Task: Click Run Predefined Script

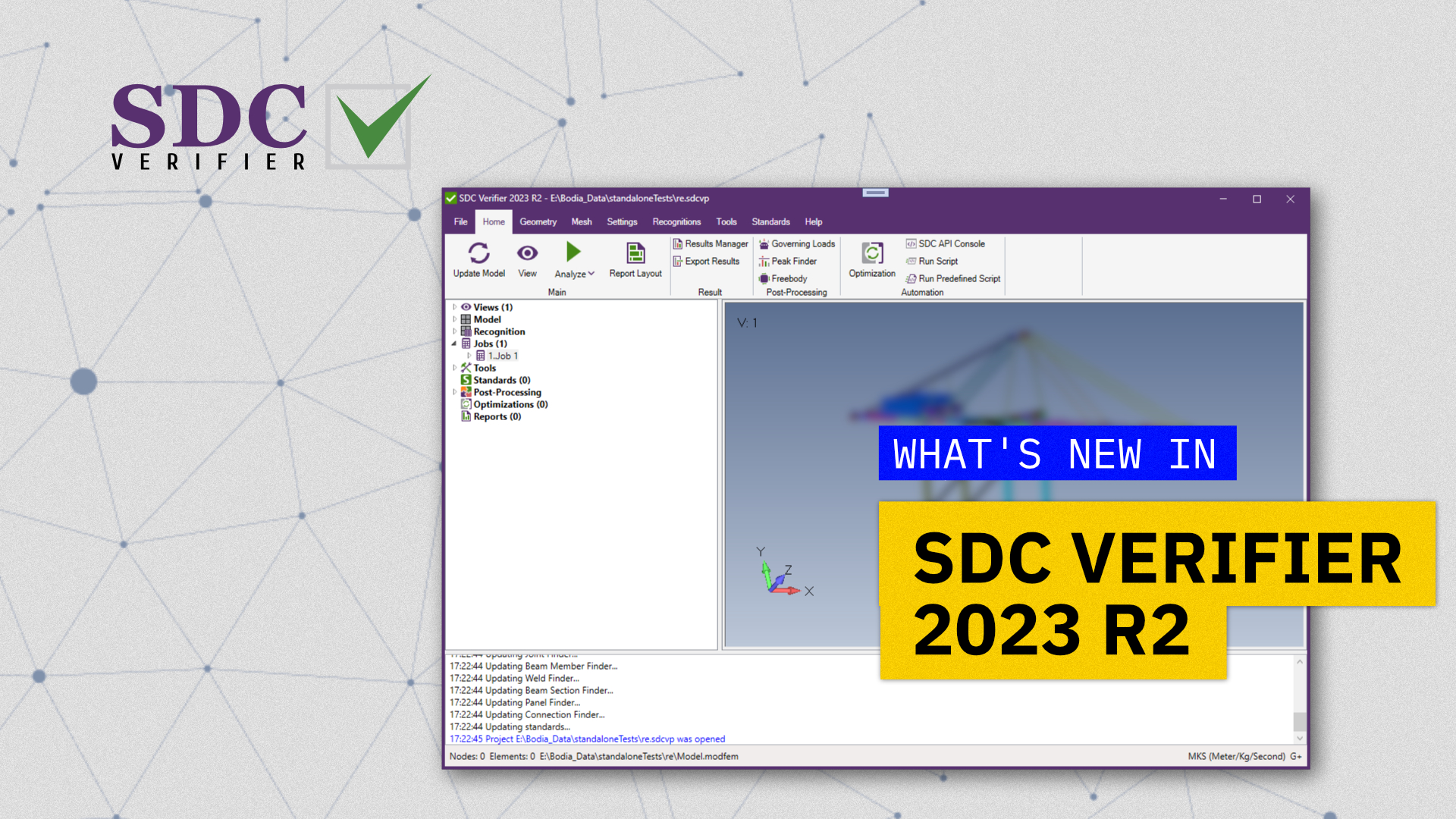Action: (953, 278)
